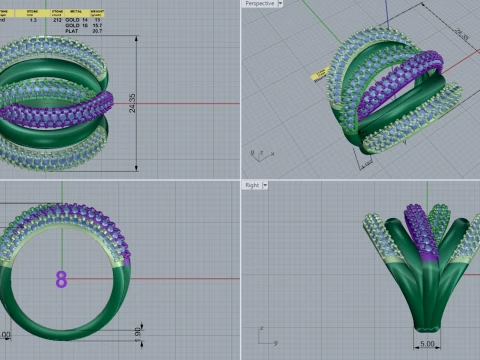480x360 pixels.
Task: Click the Perspective viewport title label
Action: click(260, 4)
